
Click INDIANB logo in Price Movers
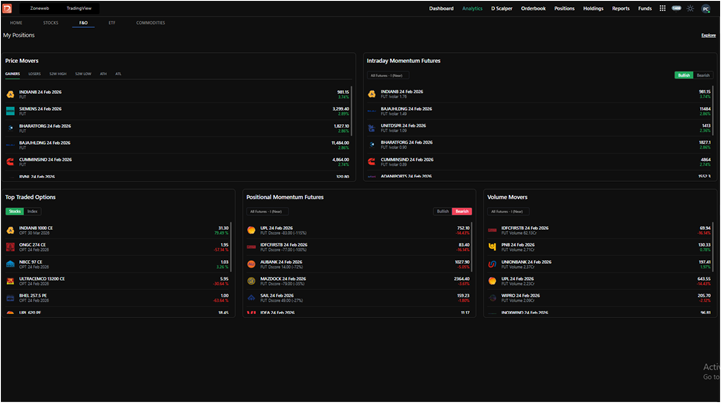tap(10, 94)
